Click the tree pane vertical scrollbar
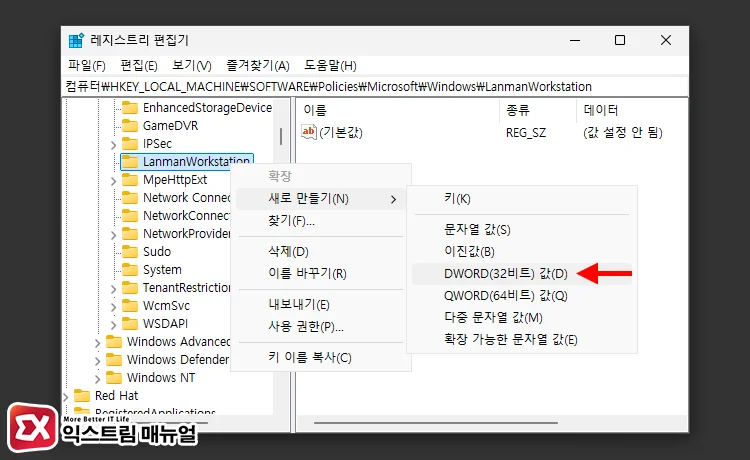 pyautogui.click(x=281, y=135)
